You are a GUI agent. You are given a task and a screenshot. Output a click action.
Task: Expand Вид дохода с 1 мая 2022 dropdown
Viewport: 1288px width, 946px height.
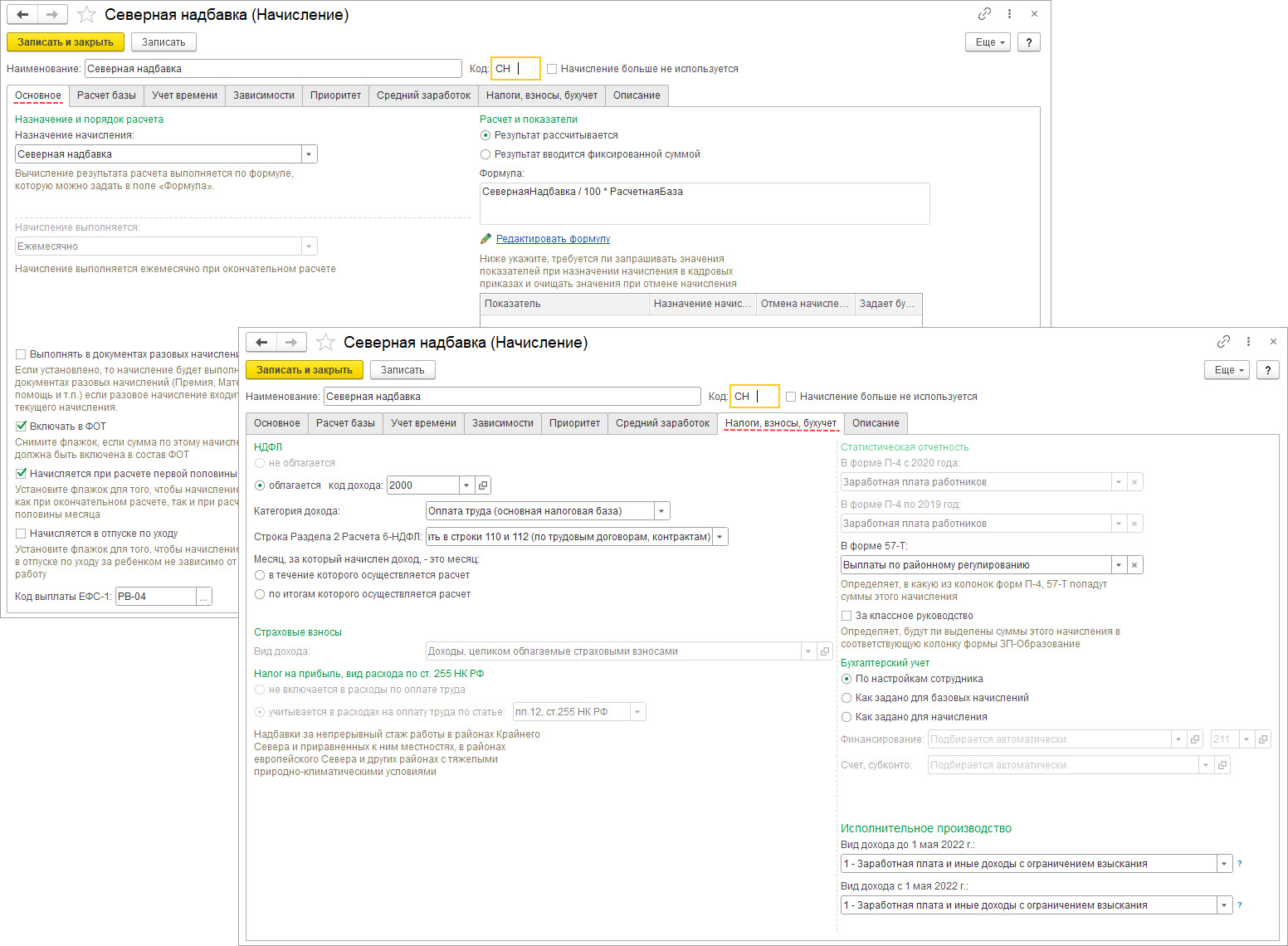(1224, 905)
